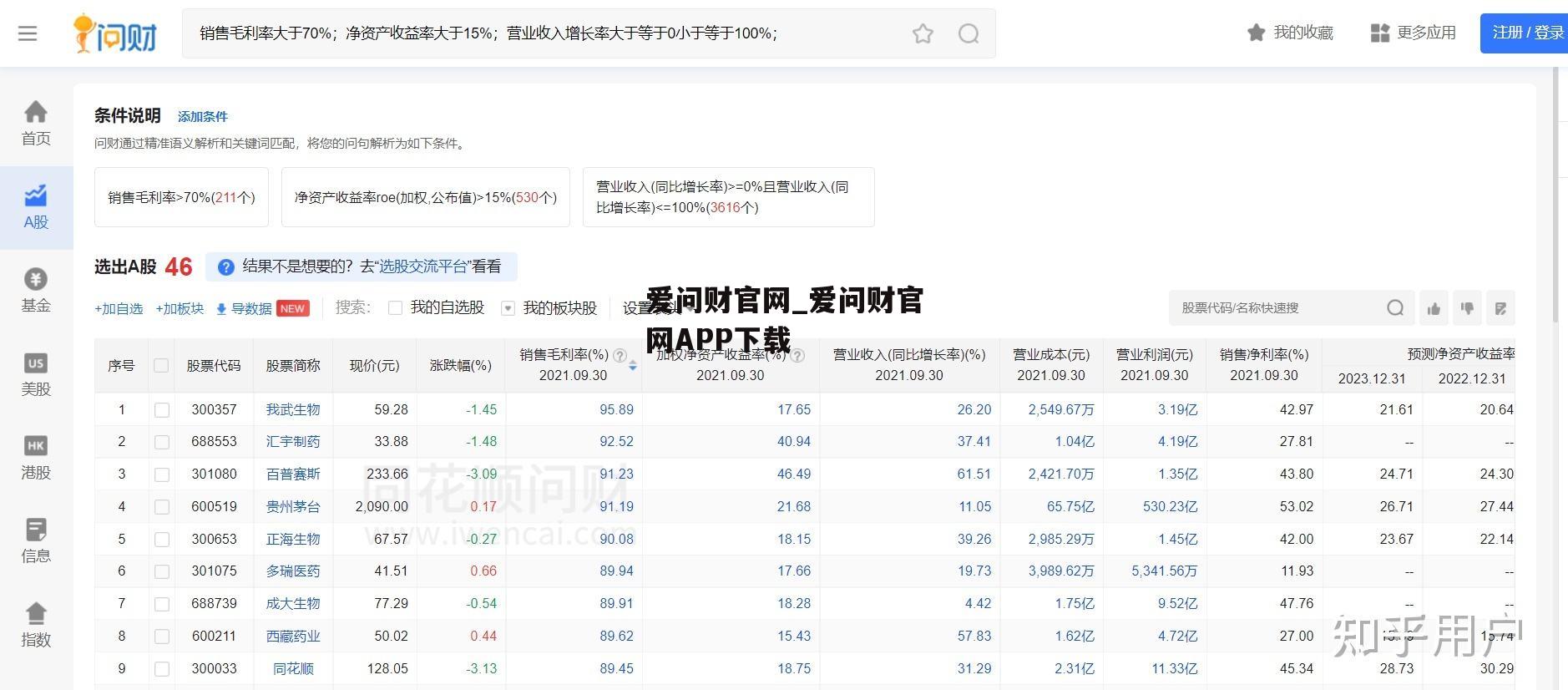Open stock link 成大生物
The width and height of the screenshot is (1568, 690).
coord(293,603)
